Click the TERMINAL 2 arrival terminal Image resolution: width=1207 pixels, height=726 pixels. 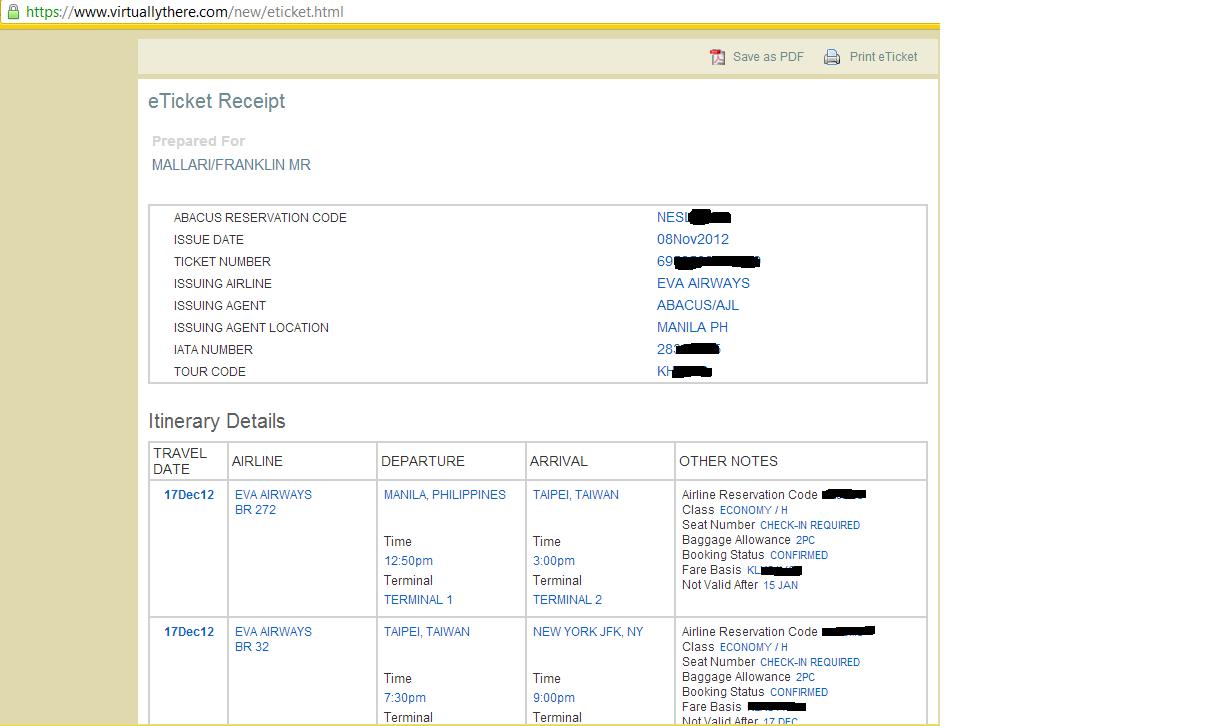click(567, 600)
